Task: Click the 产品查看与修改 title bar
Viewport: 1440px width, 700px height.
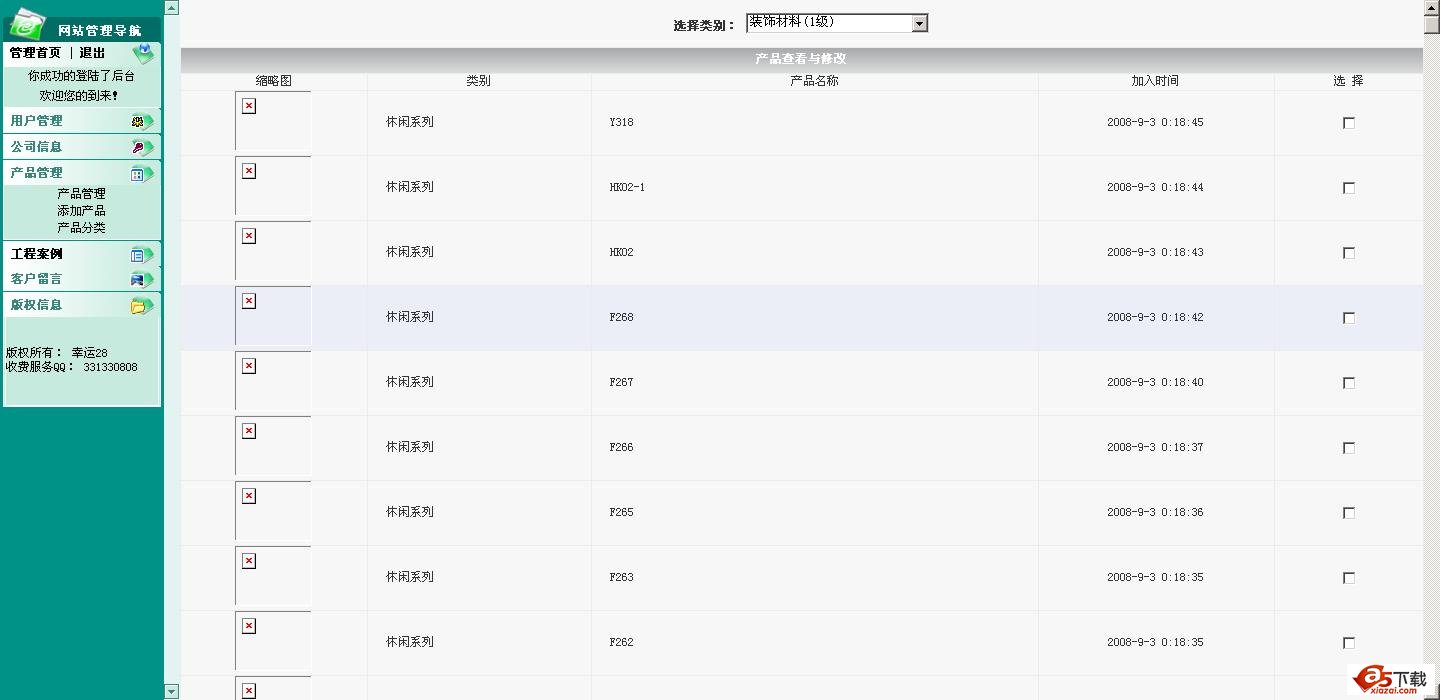Action: pyautogui.click(x=801, y=59)
